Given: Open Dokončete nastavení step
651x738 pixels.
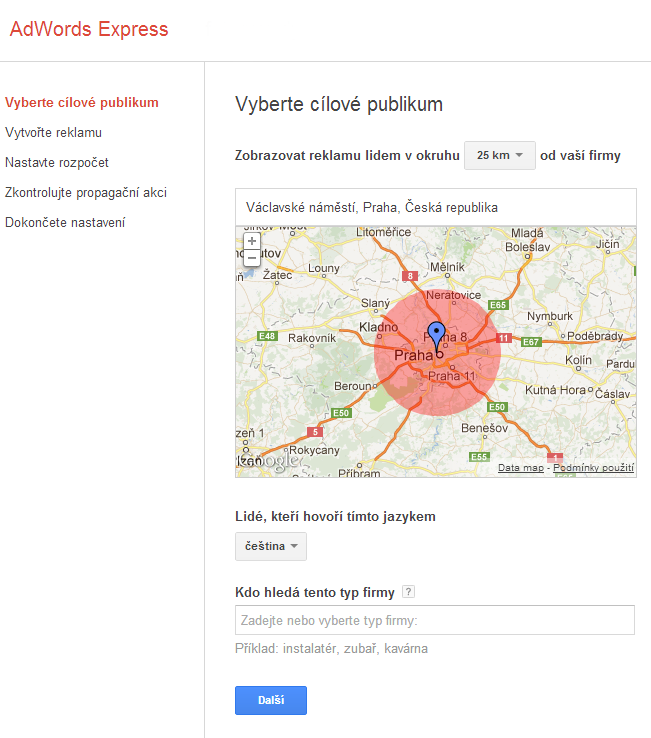Looking at the screenshot, I should [x=65, y=222].
